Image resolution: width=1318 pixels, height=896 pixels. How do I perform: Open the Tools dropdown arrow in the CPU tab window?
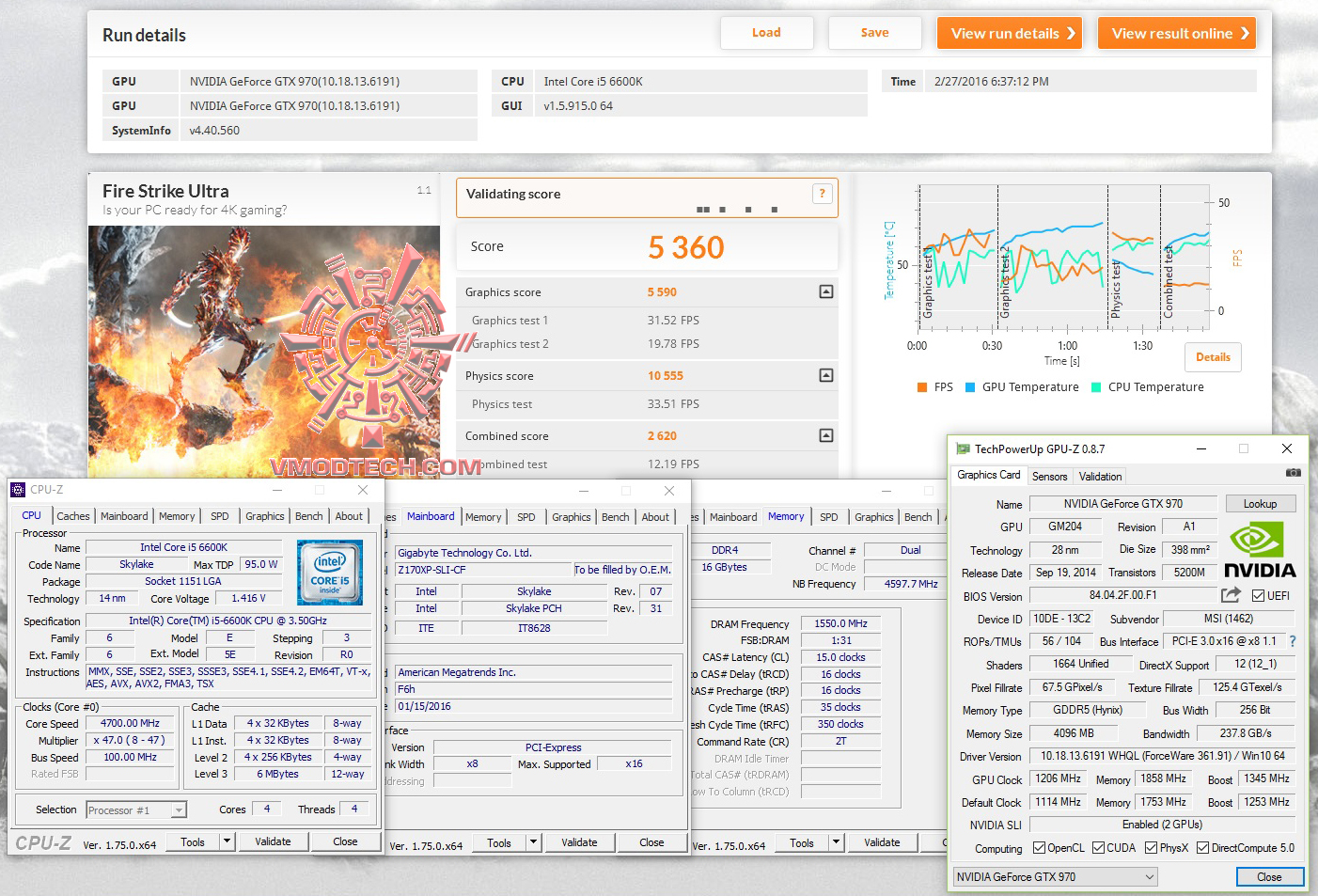(x=227, y=841)
